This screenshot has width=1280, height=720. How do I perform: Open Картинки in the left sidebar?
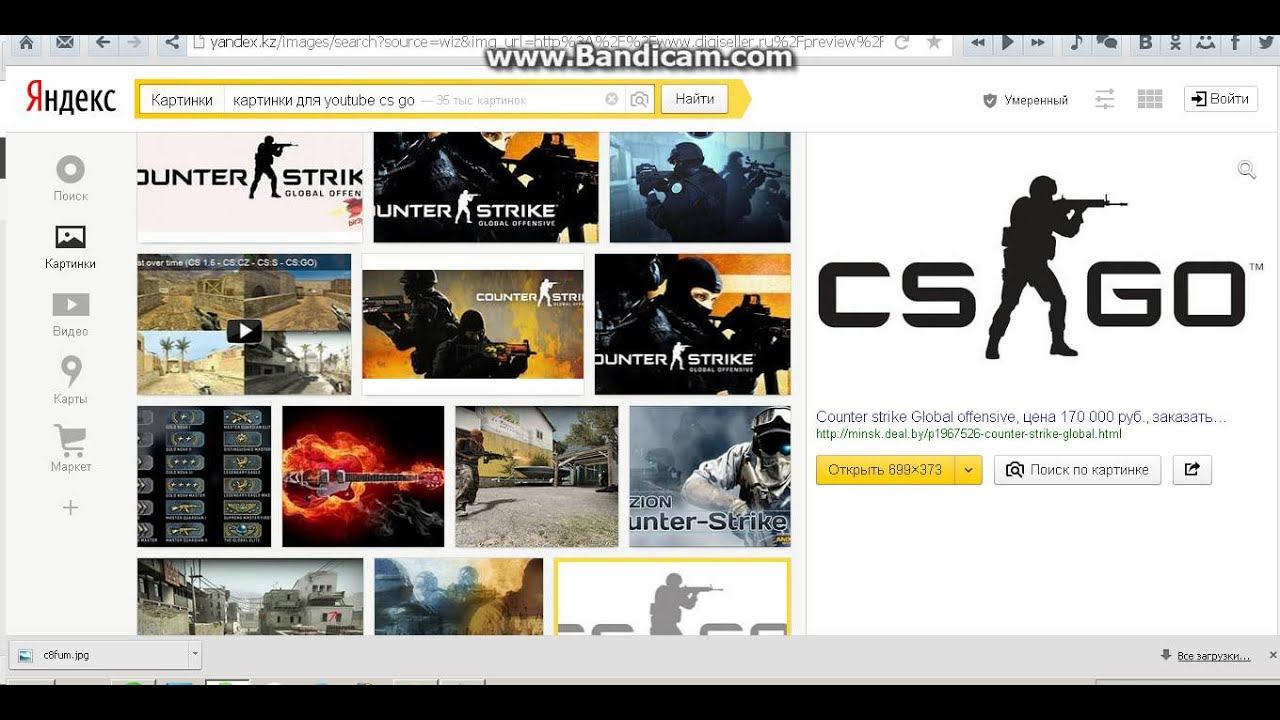[70, 247]
